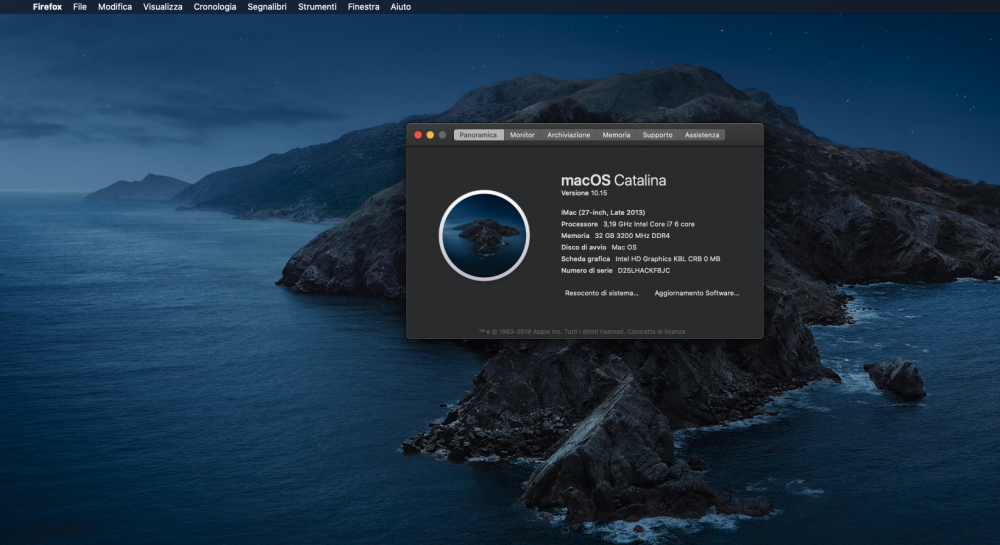Screen dimensions: 1000x545
Task: Click the processor value 3,19 GHz Intel Core i7
Action: [649, 224]
